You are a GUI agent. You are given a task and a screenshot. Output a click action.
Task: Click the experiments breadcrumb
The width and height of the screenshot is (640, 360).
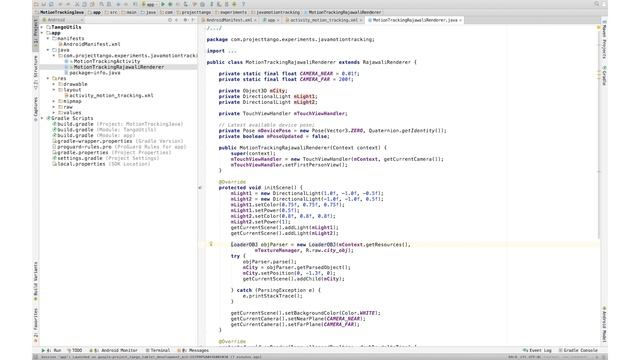[x=233, y=12]
